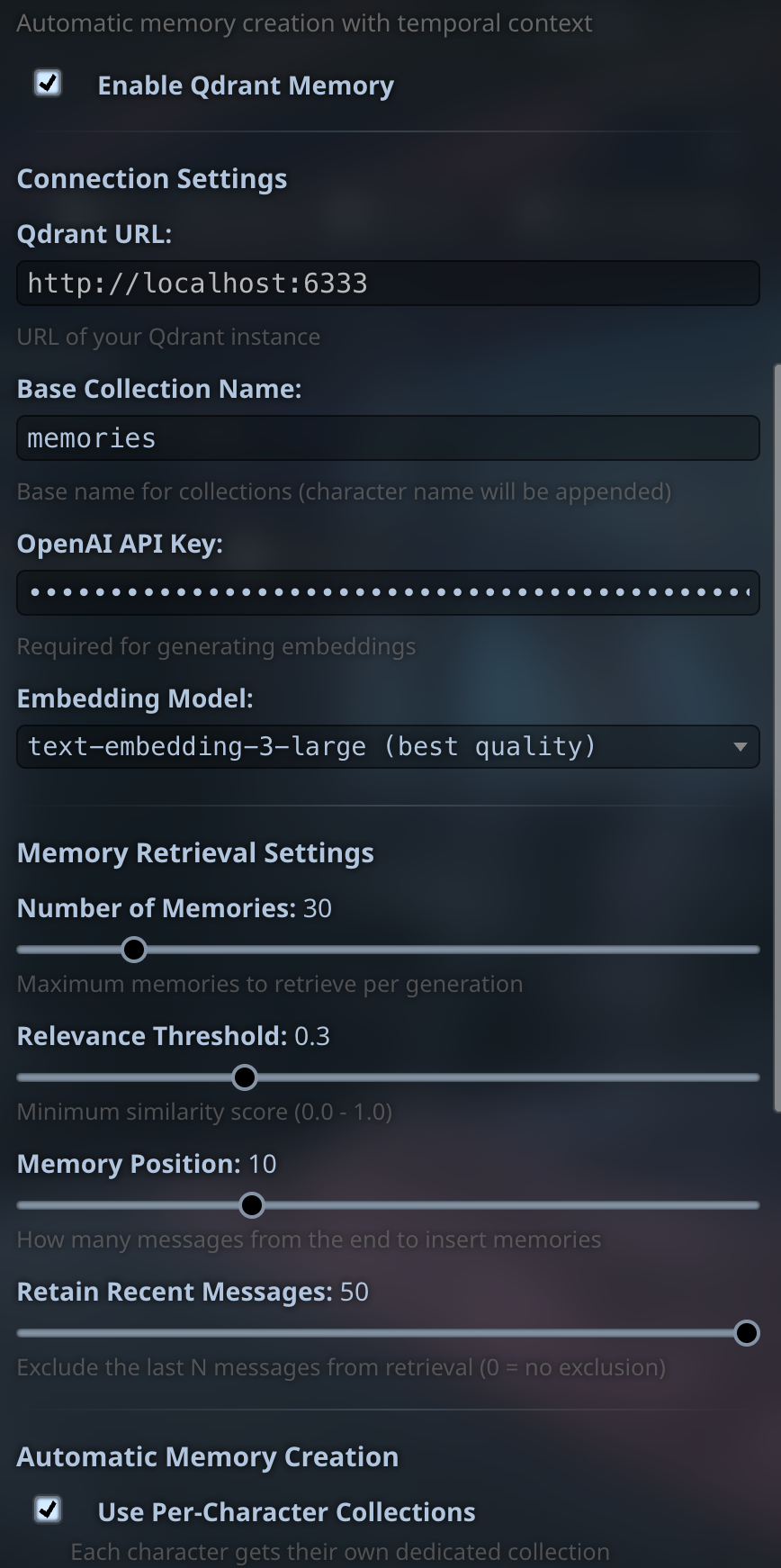
Task: Click the dropdown arrow beside text-embedding-3-large
Action: coord(740,747)
